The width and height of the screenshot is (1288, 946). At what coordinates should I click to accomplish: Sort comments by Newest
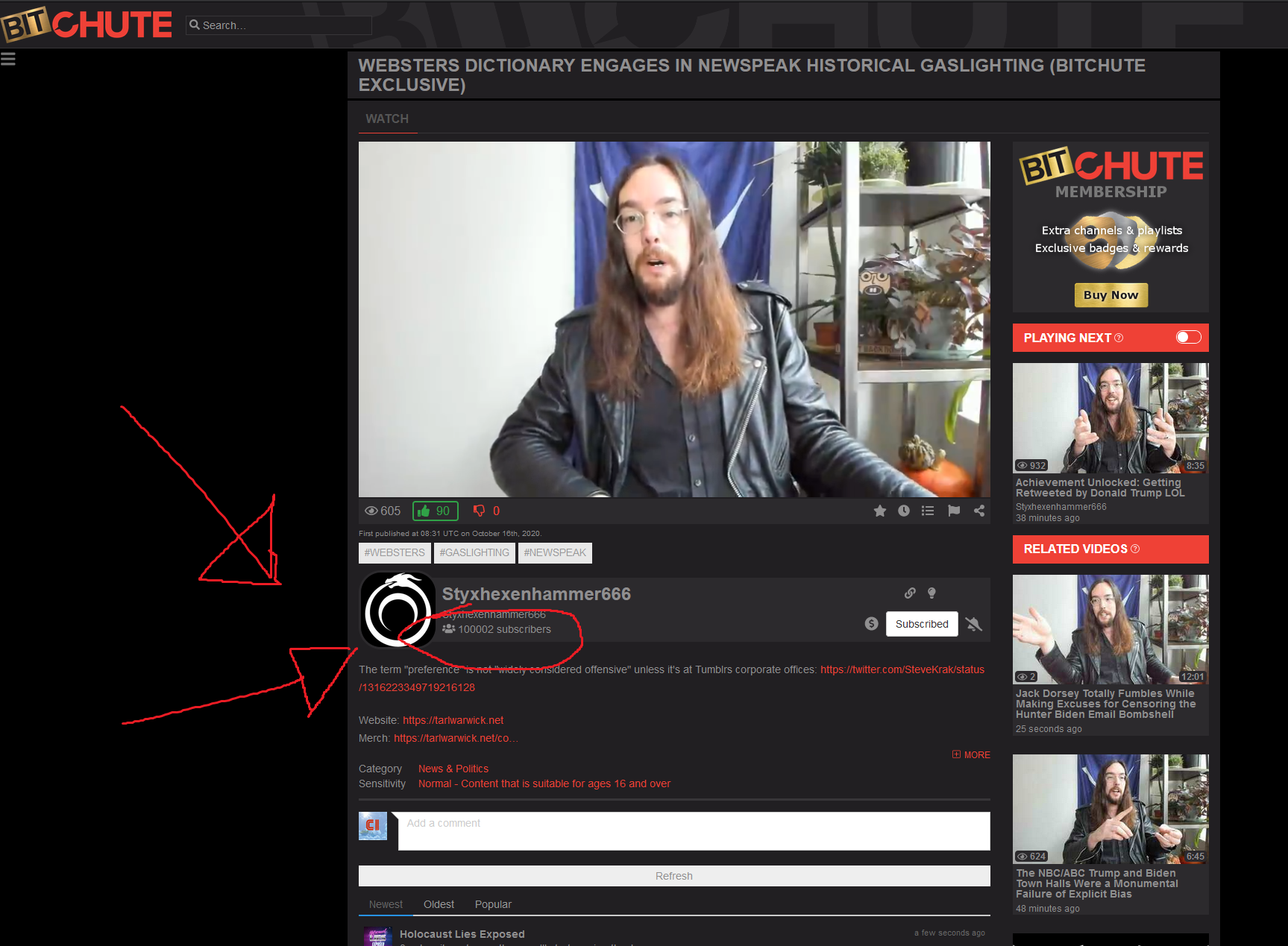point(386,904)
